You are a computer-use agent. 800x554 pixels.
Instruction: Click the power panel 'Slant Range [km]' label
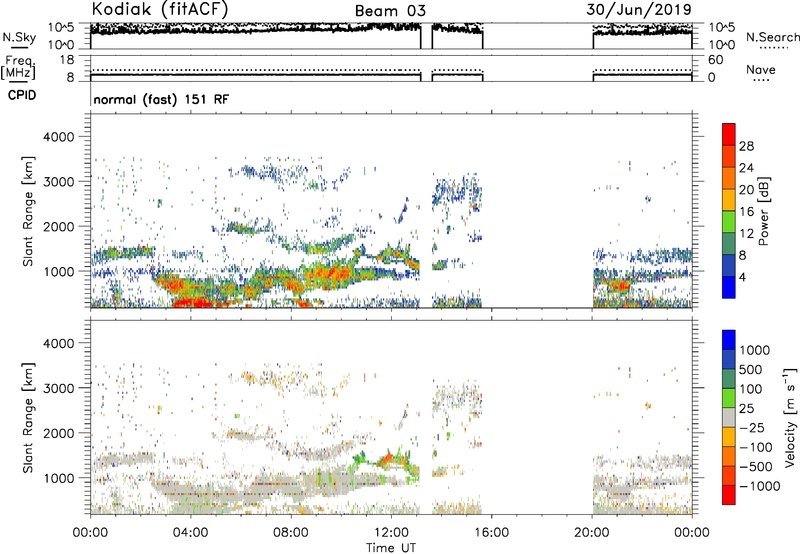(x=29, y=211)
